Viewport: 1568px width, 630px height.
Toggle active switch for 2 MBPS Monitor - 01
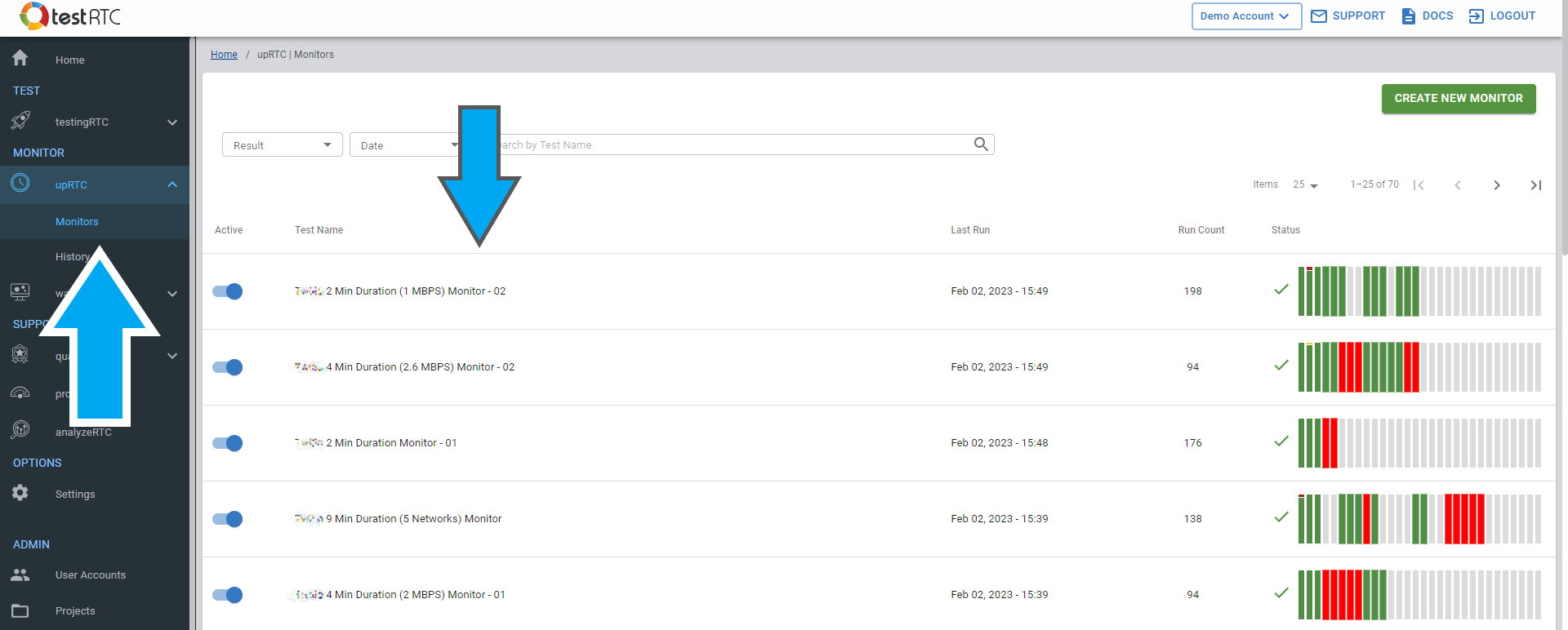[228, 595]
